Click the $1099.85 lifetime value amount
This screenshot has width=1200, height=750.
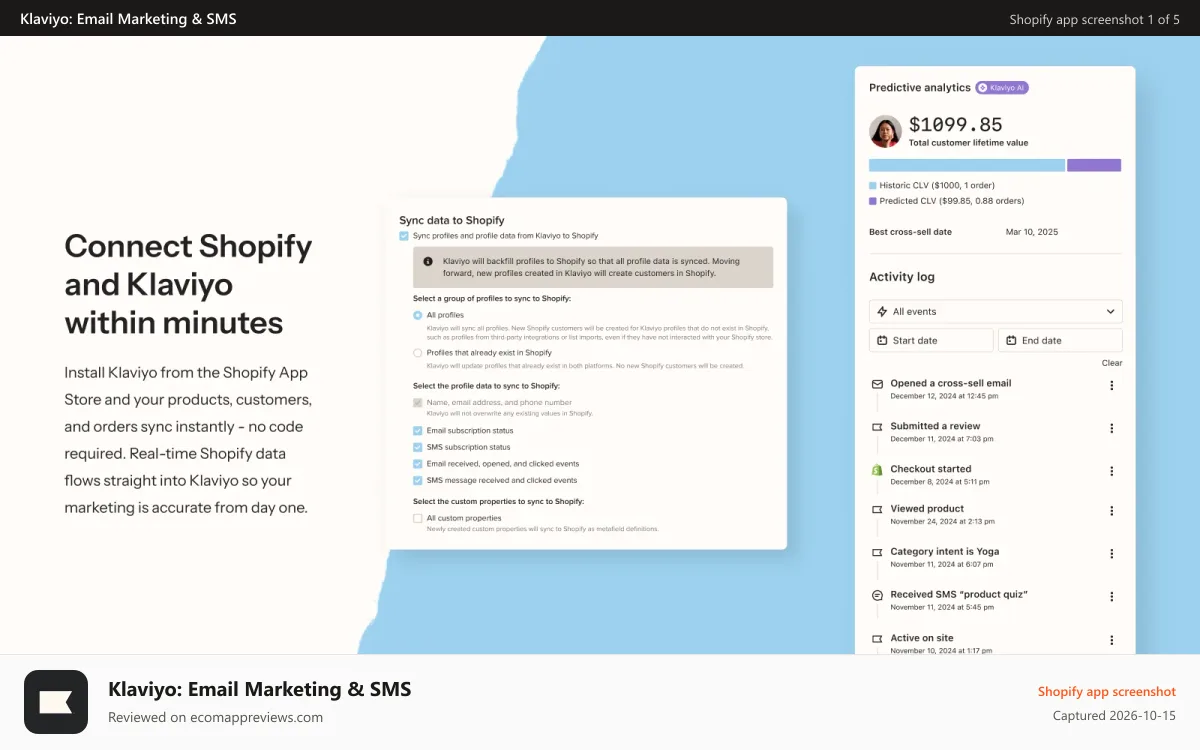(x=955, y=125)
